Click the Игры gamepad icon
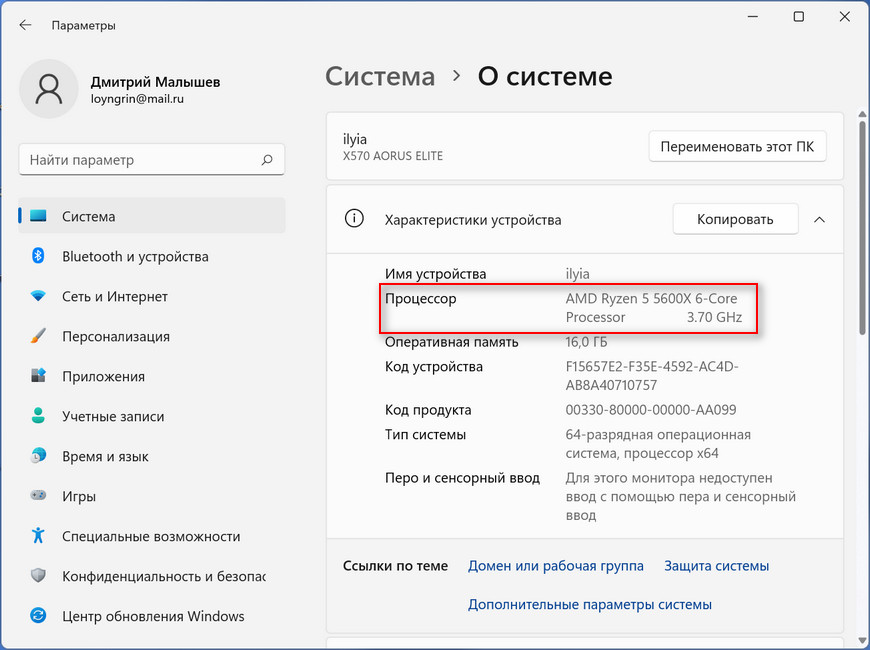This screenshot has width=870, height=650. [38, 496]
